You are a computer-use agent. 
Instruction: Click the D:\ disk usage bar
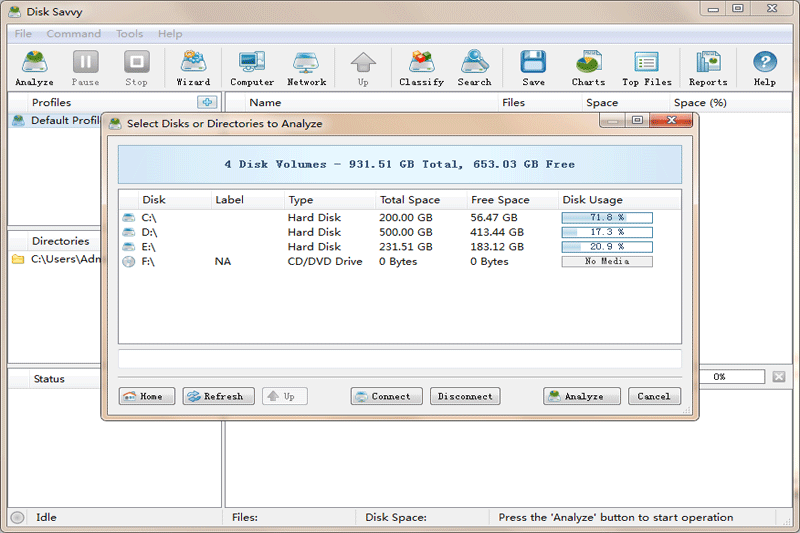pos(606,232)
